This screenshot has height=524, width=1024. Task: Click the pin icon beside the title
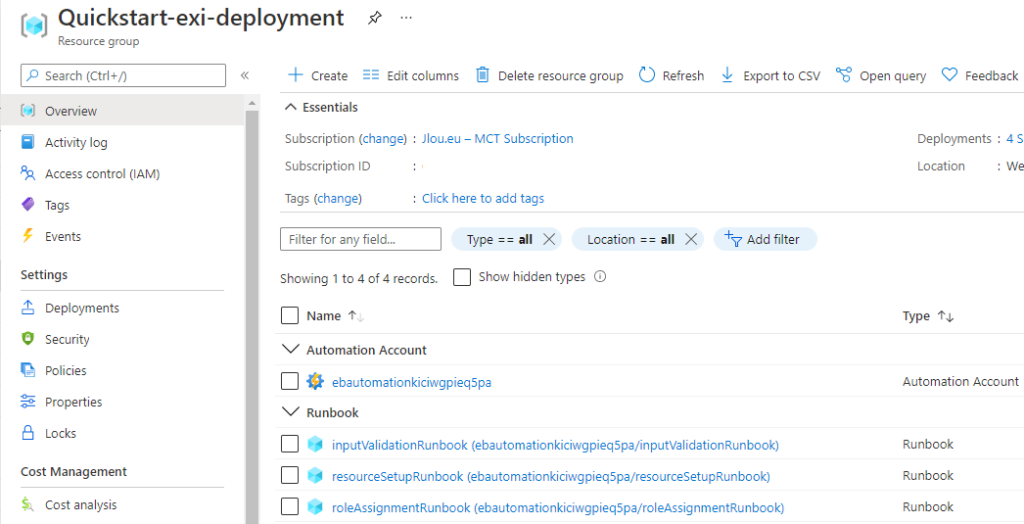tap(374, 18)
